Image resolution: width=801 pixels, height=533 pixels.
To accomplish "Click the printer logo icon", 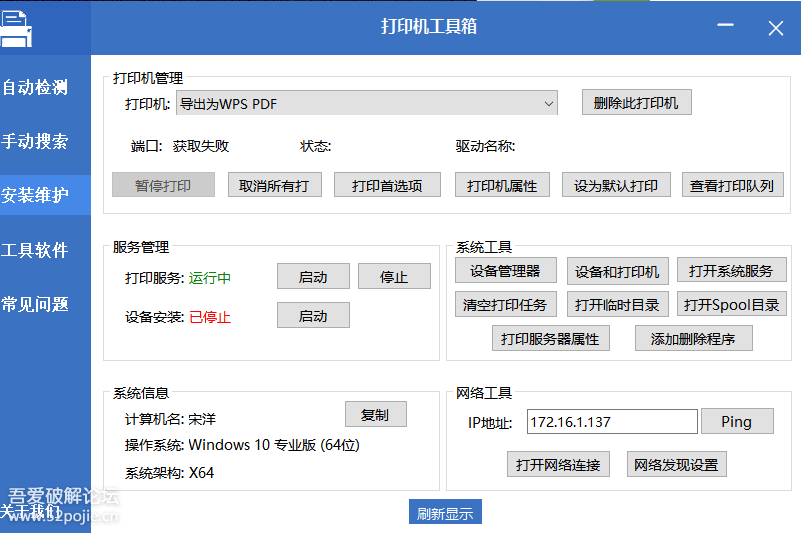I will pyautogui.click(x=16, y=29).
